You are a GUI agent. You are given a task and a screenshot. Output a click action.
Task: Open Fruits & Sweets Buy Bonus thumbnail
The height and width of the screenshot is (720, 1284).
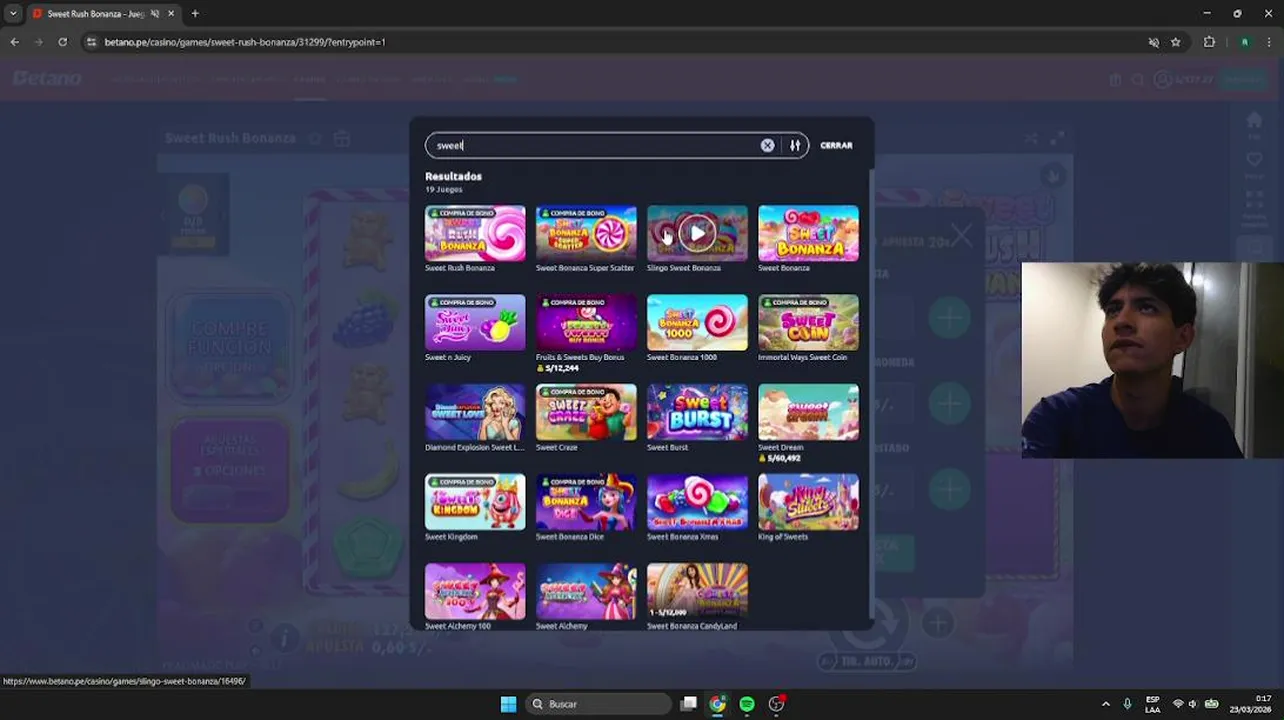[x=586, y=322]
